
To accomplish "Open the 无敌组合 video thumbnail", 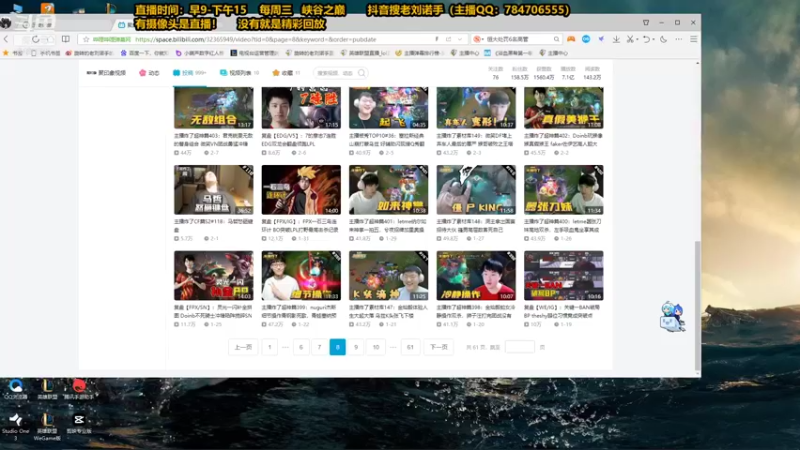I will click(213, 108).
